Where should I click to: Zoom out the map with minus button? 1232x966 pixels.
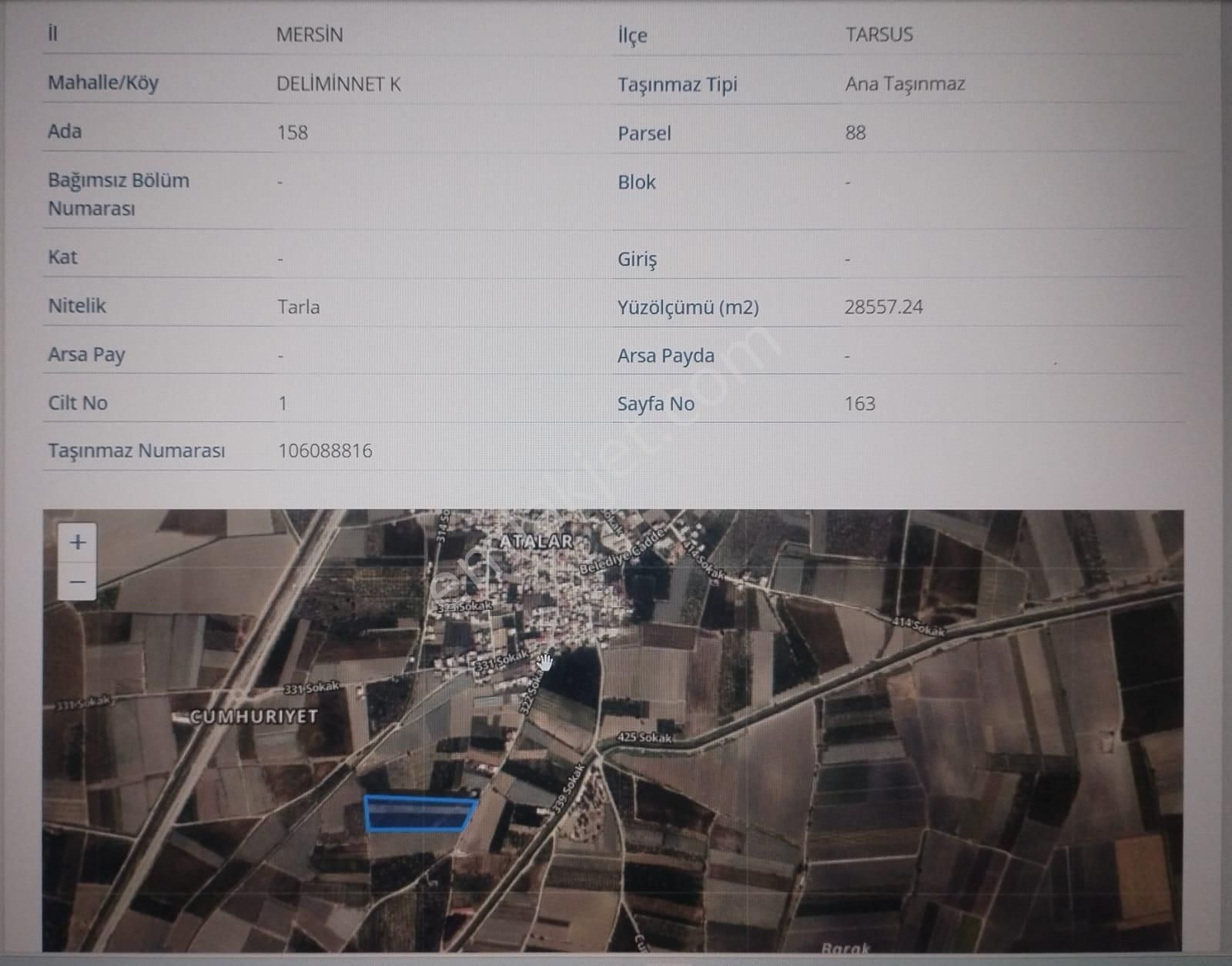[77, 582]
